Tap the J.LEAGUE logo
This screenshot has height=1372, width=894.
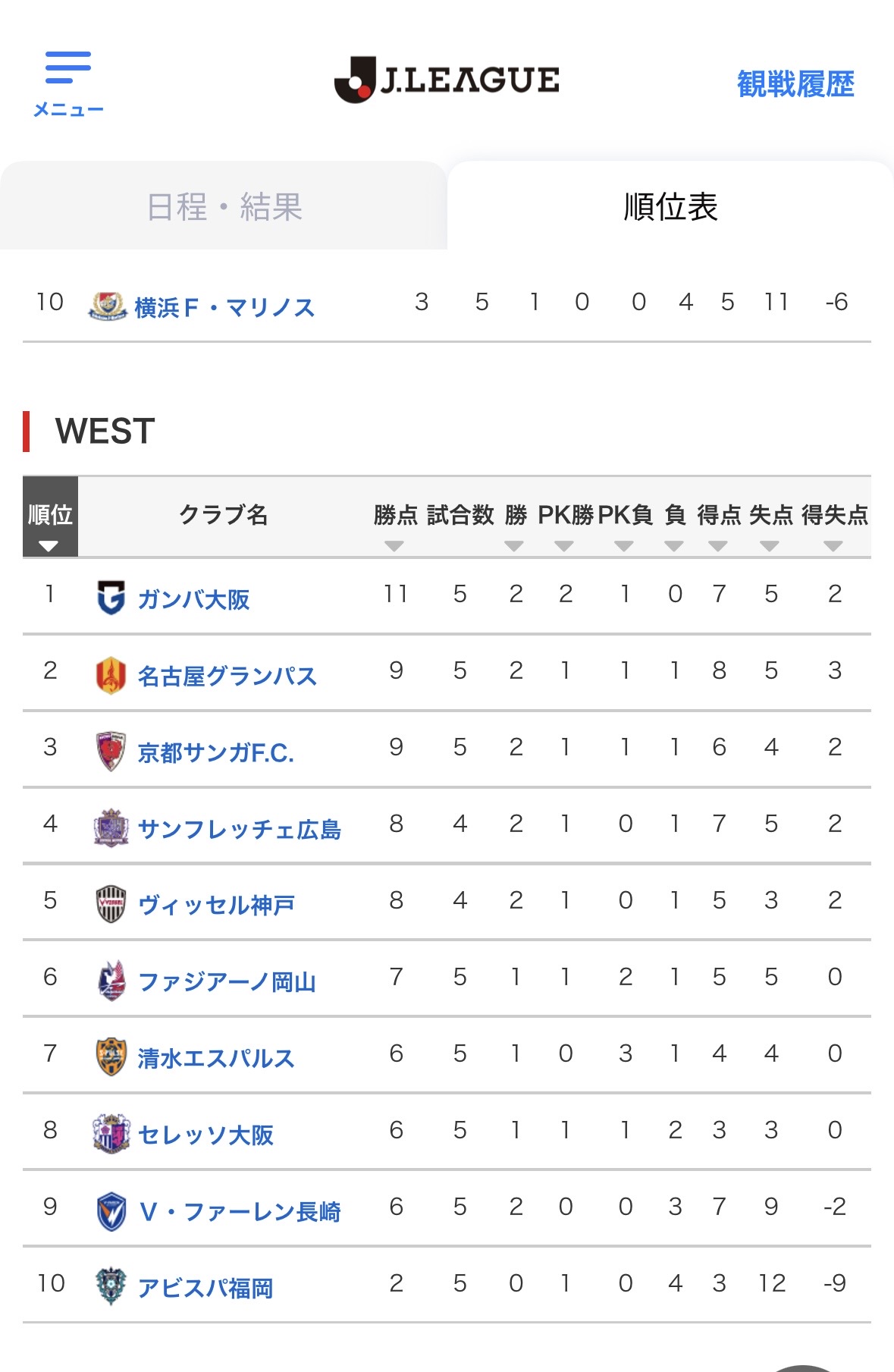(447, 80)
